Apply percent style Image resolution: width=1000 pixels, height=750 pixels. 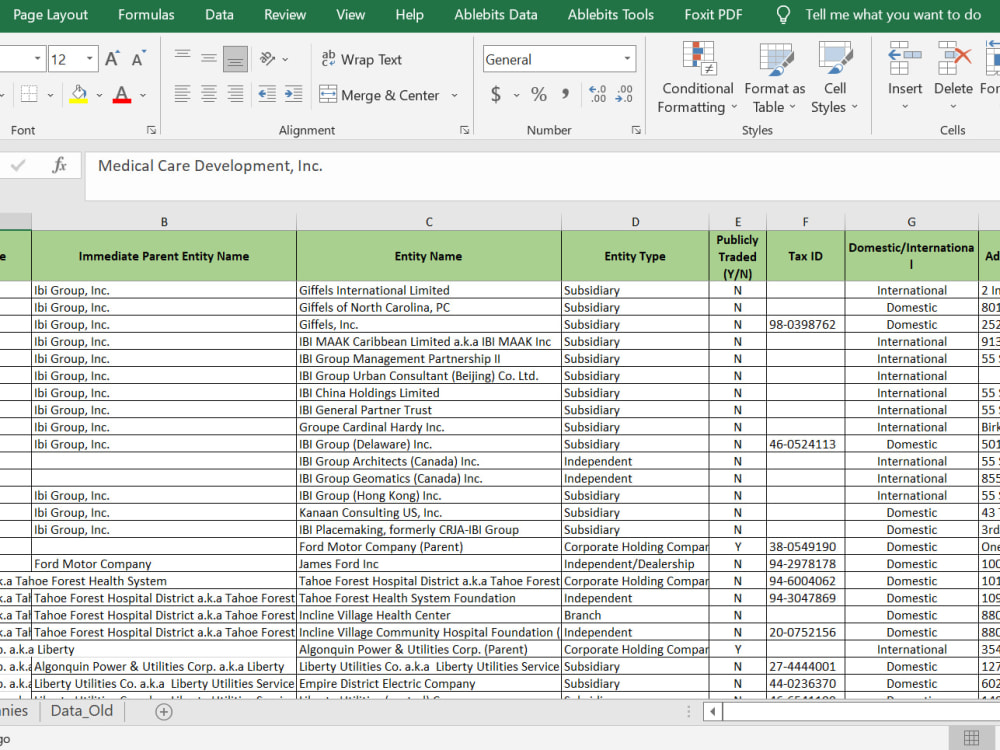pos(539,95)
